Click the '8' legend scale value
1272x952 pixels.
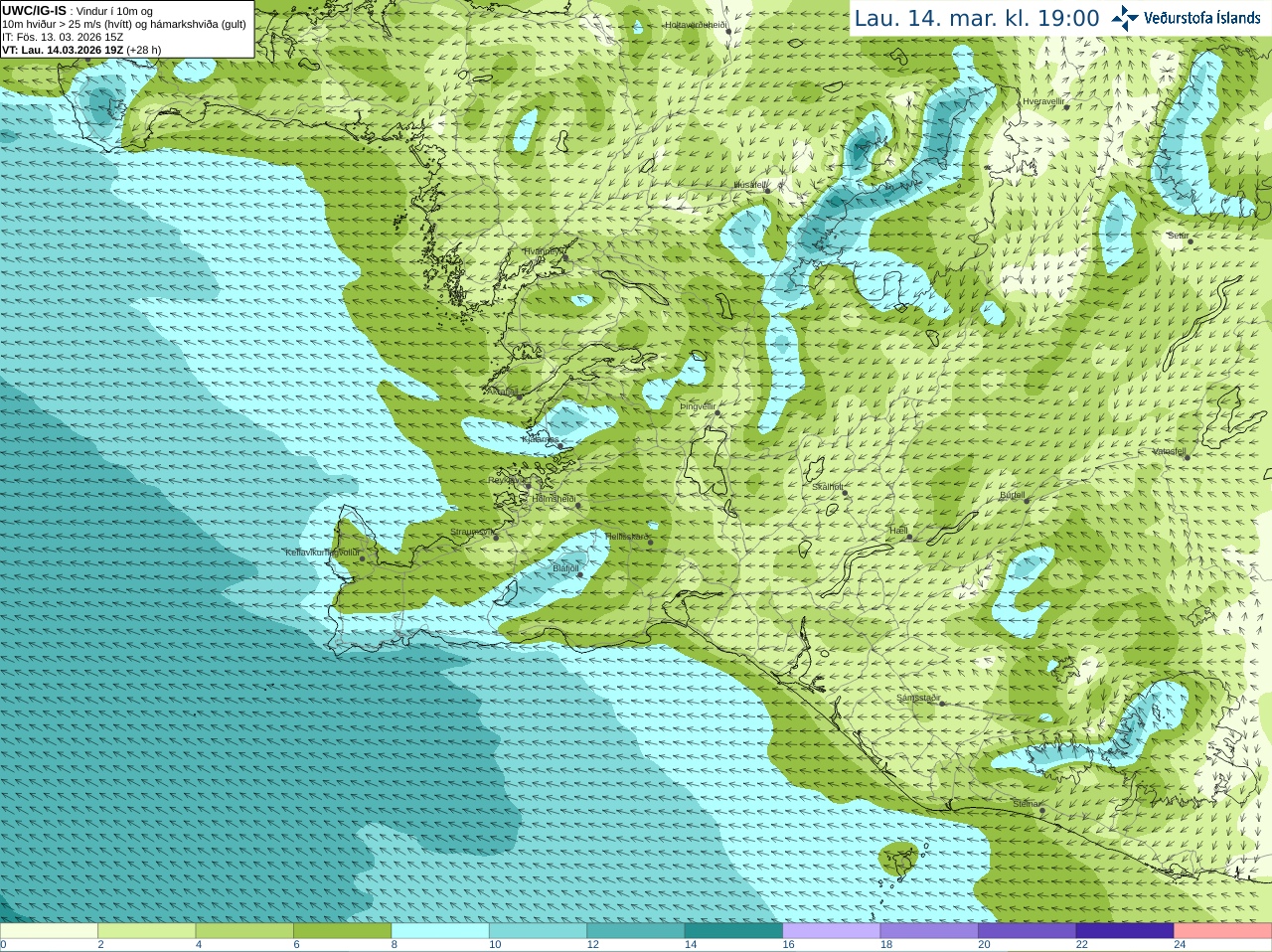click(395, 945)
